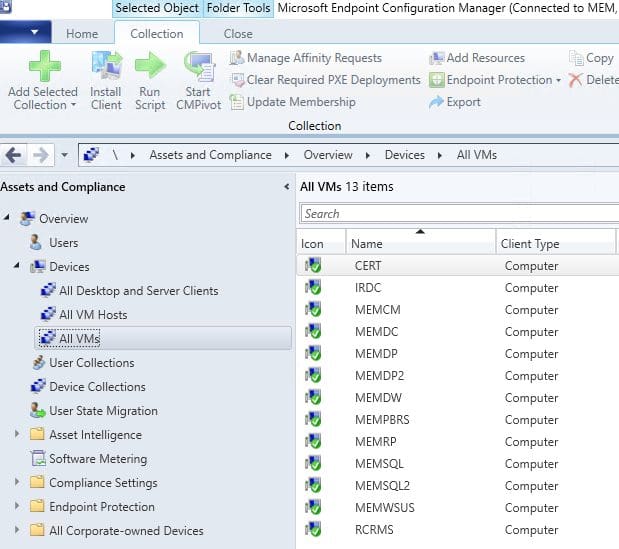
Task: Select the MEMDP device
Action: (458, 354)
